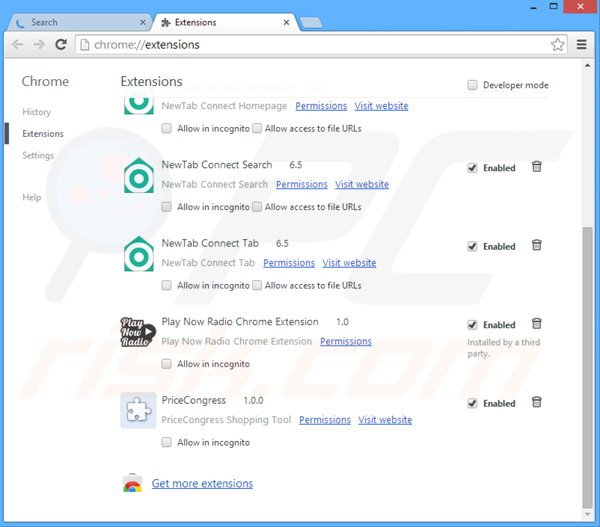Allow file URL access for NewTab Connect Homepage
The height and width of the screenshot is (527, 600).
point(257,128)
